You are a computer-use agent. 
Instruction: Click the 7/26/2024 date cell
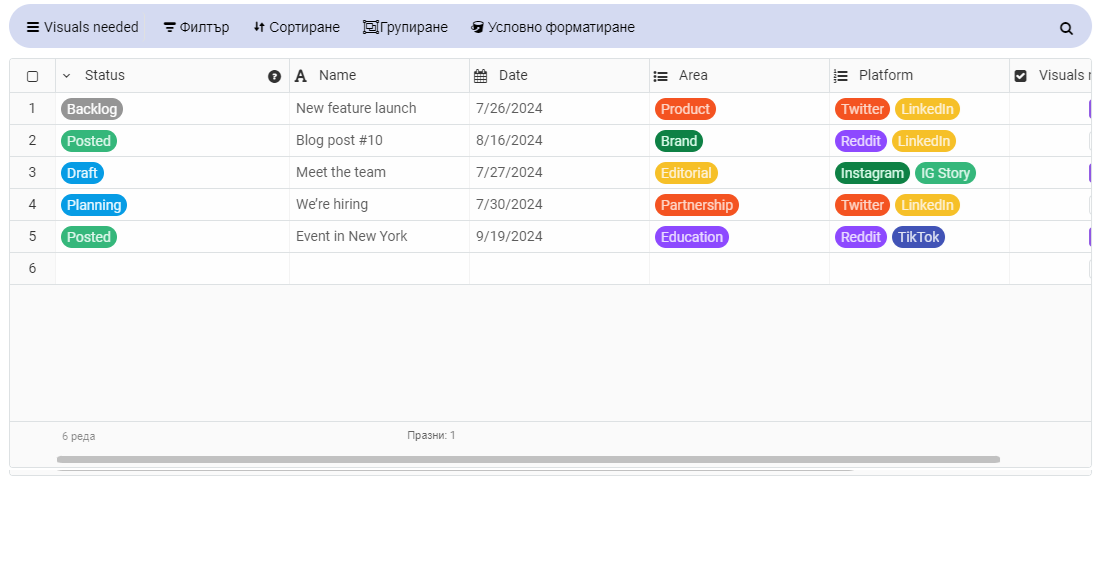tap(559, 109)
